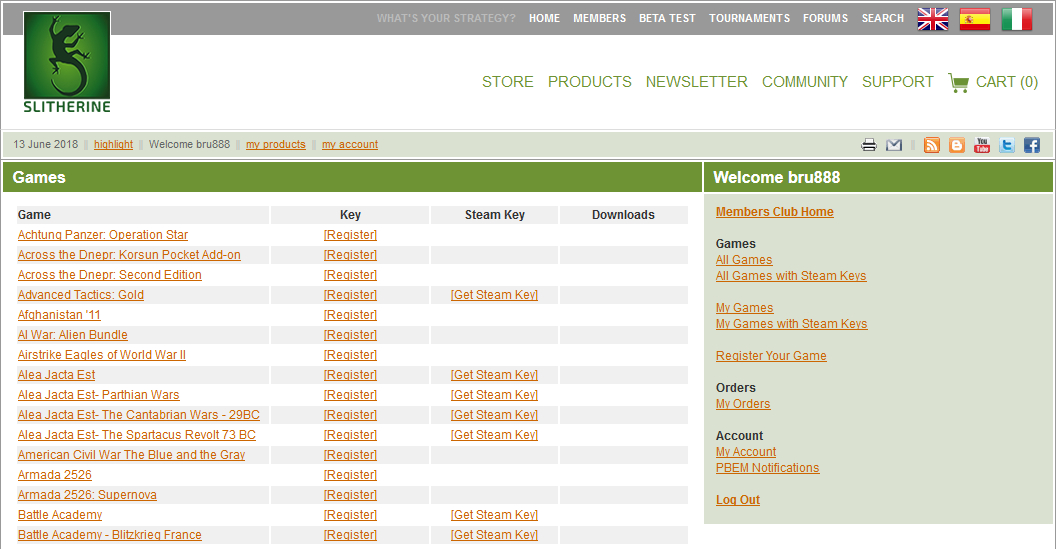
Task: Open the Armada 2526: Supernova game link
Action: click(87, 495)
